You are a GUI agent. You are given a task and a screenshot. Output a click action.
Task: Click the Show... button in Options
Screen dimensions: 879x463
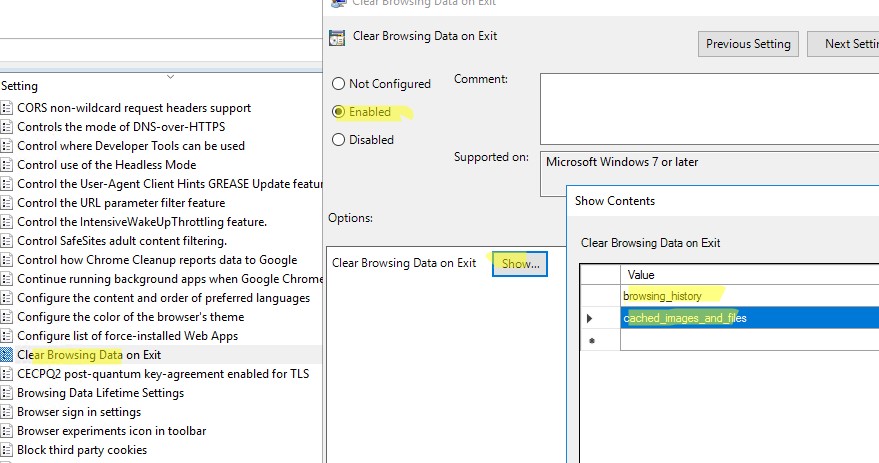[x=520, y=264]
